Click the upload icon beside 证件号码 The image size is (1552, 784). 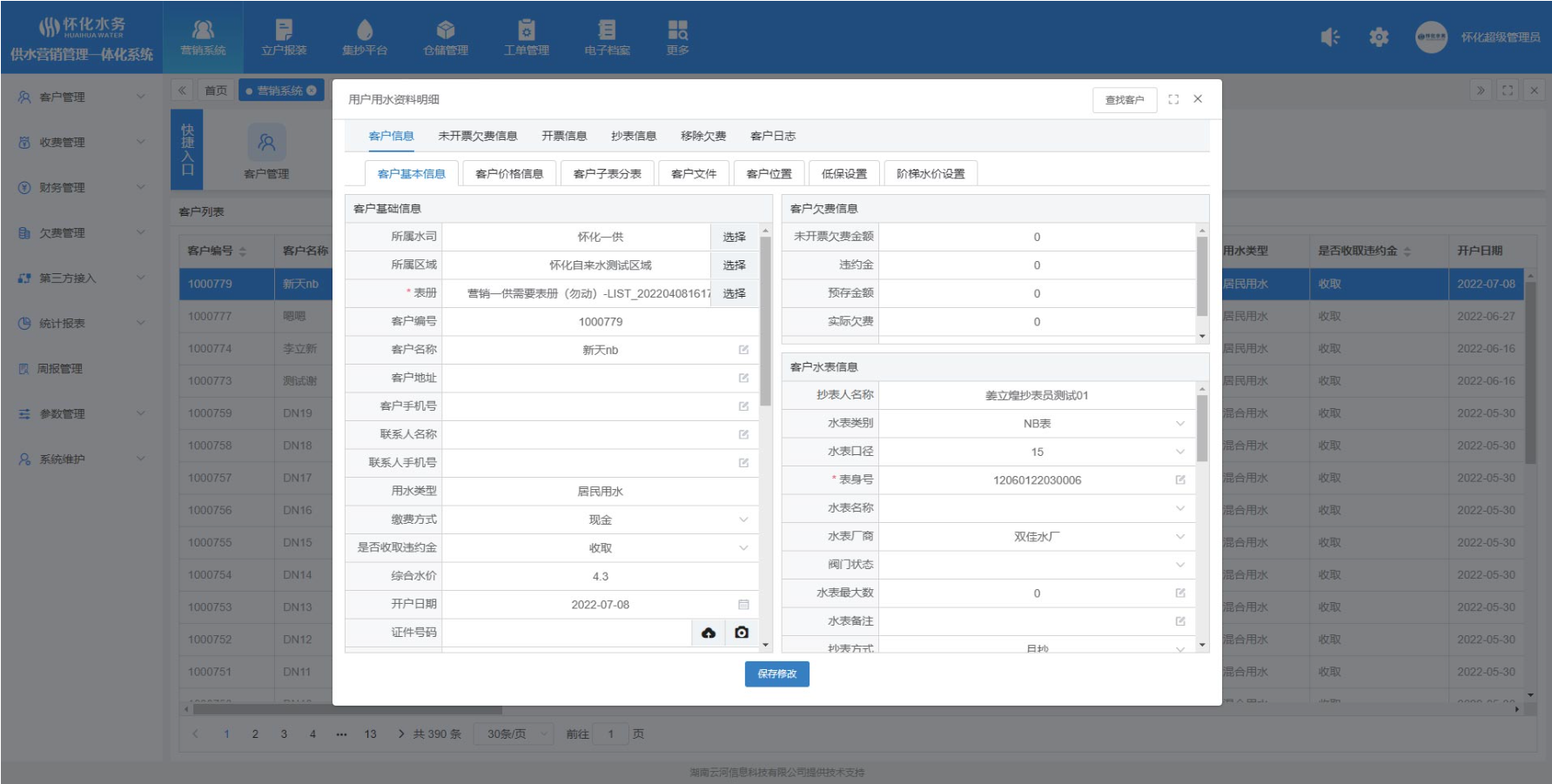709,633
